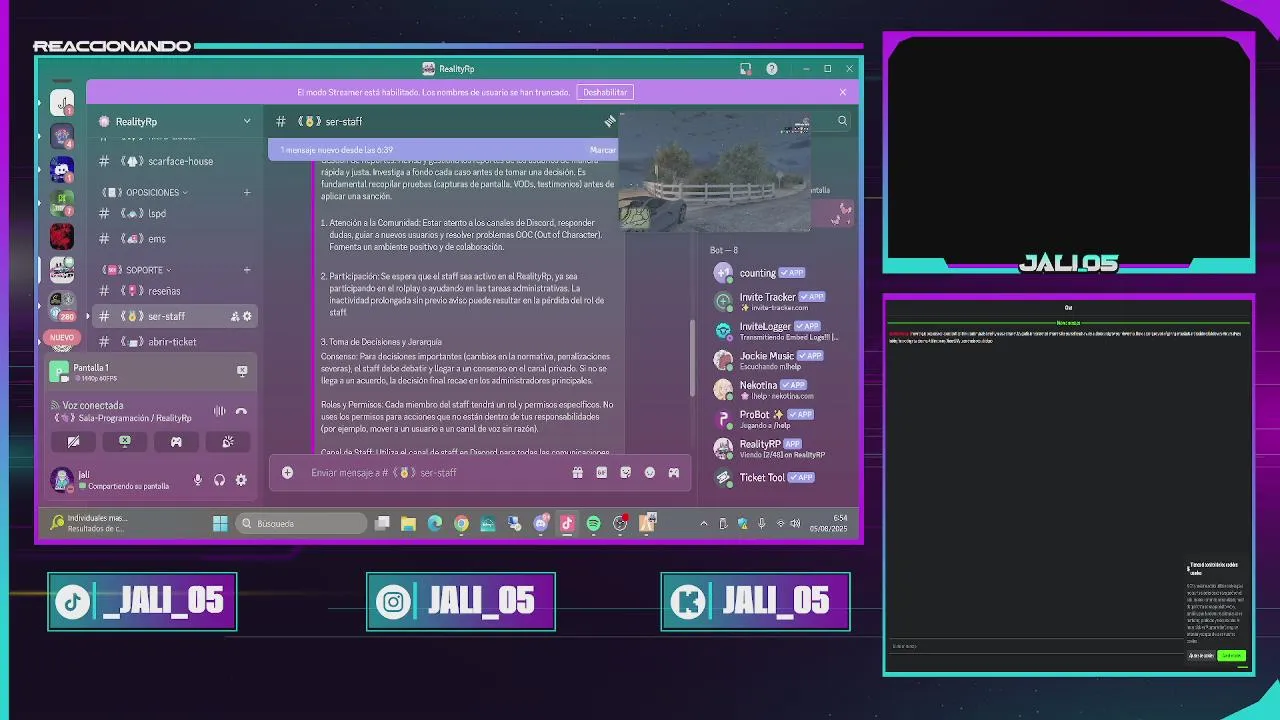Screen dimensions: 1280x720
Task: Click Deshabilitar in streamer mode banner
Action: pyautogui.click(x=605, y=92)
